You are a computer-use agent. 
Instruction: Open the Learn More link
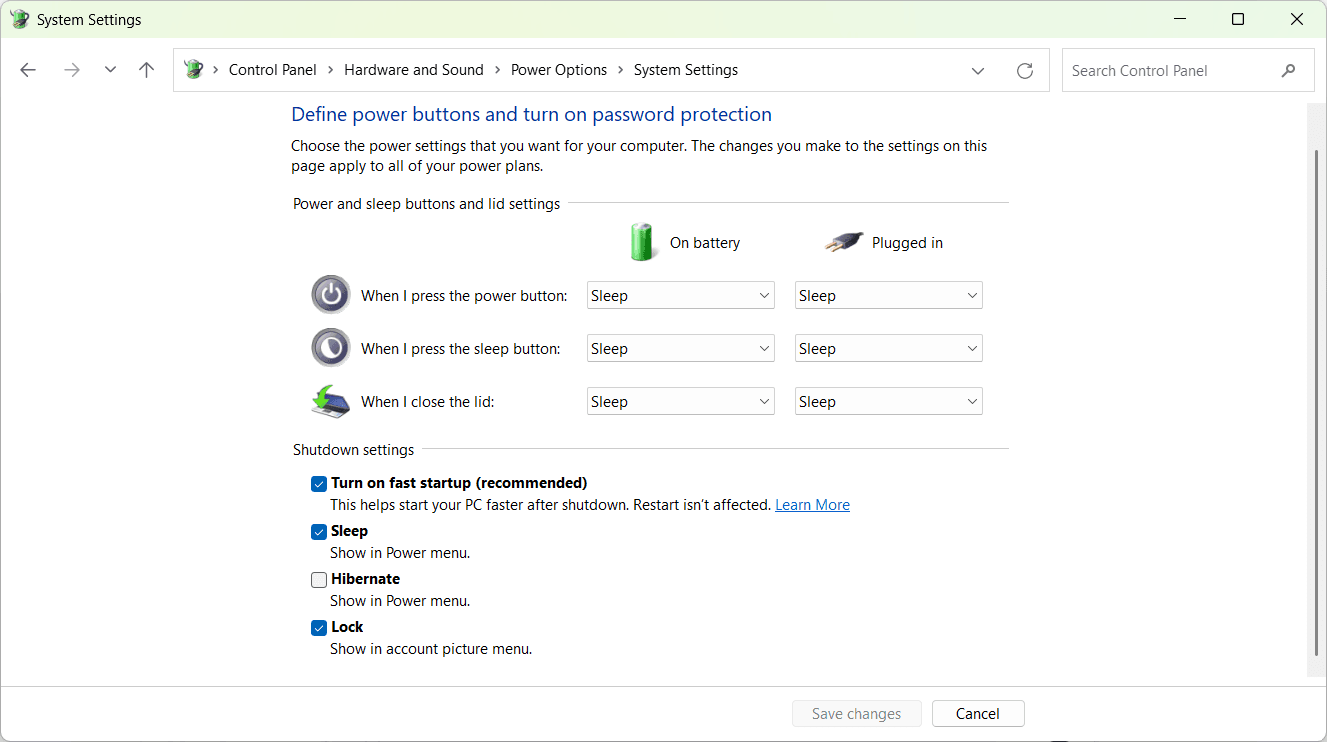[812, 505]
